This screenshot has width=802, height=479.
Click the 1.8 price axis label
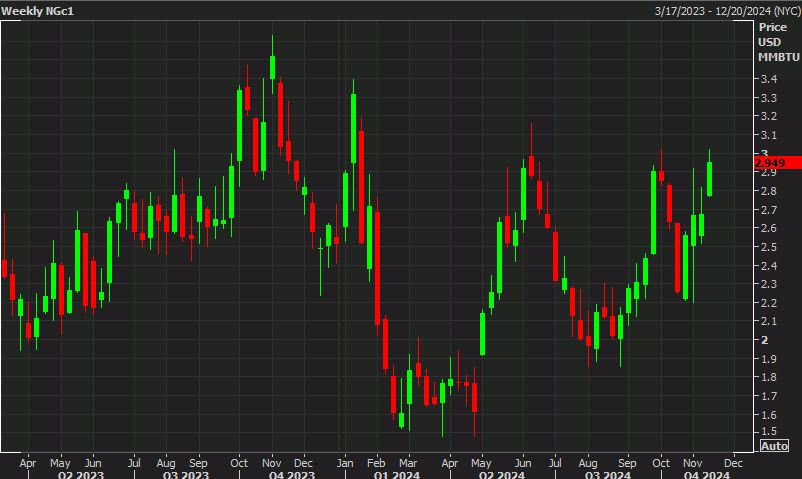click(x=769, y=377)
